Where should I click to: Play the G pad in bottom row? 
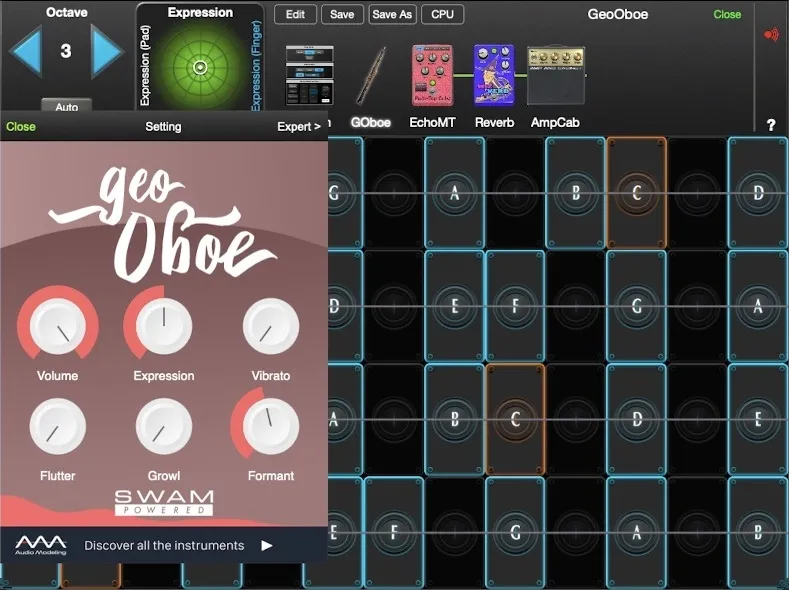(x=515, y=532)
